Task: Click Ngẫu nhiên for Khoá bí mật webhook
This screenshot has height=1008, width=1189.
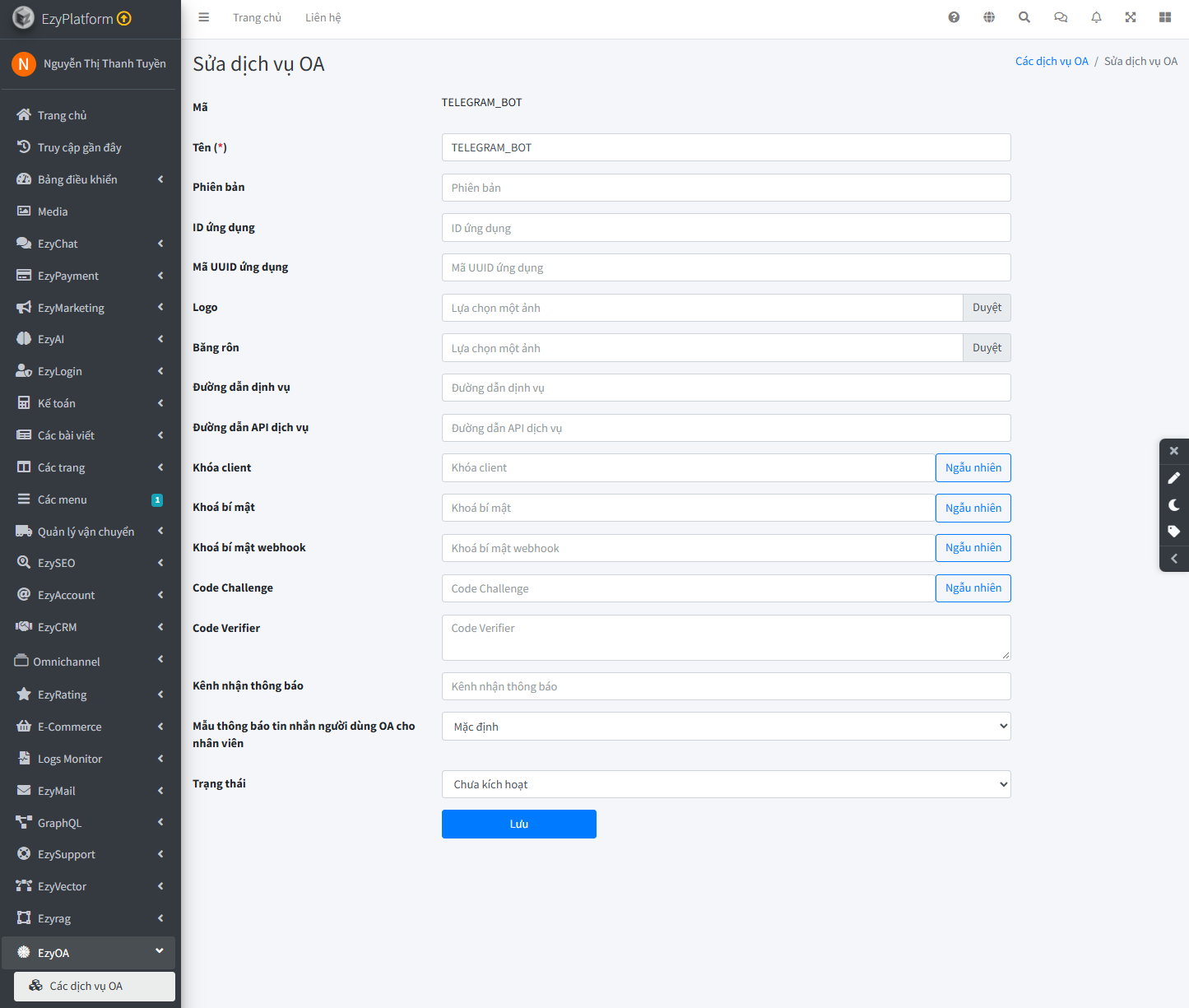Action: click(973, 548)
